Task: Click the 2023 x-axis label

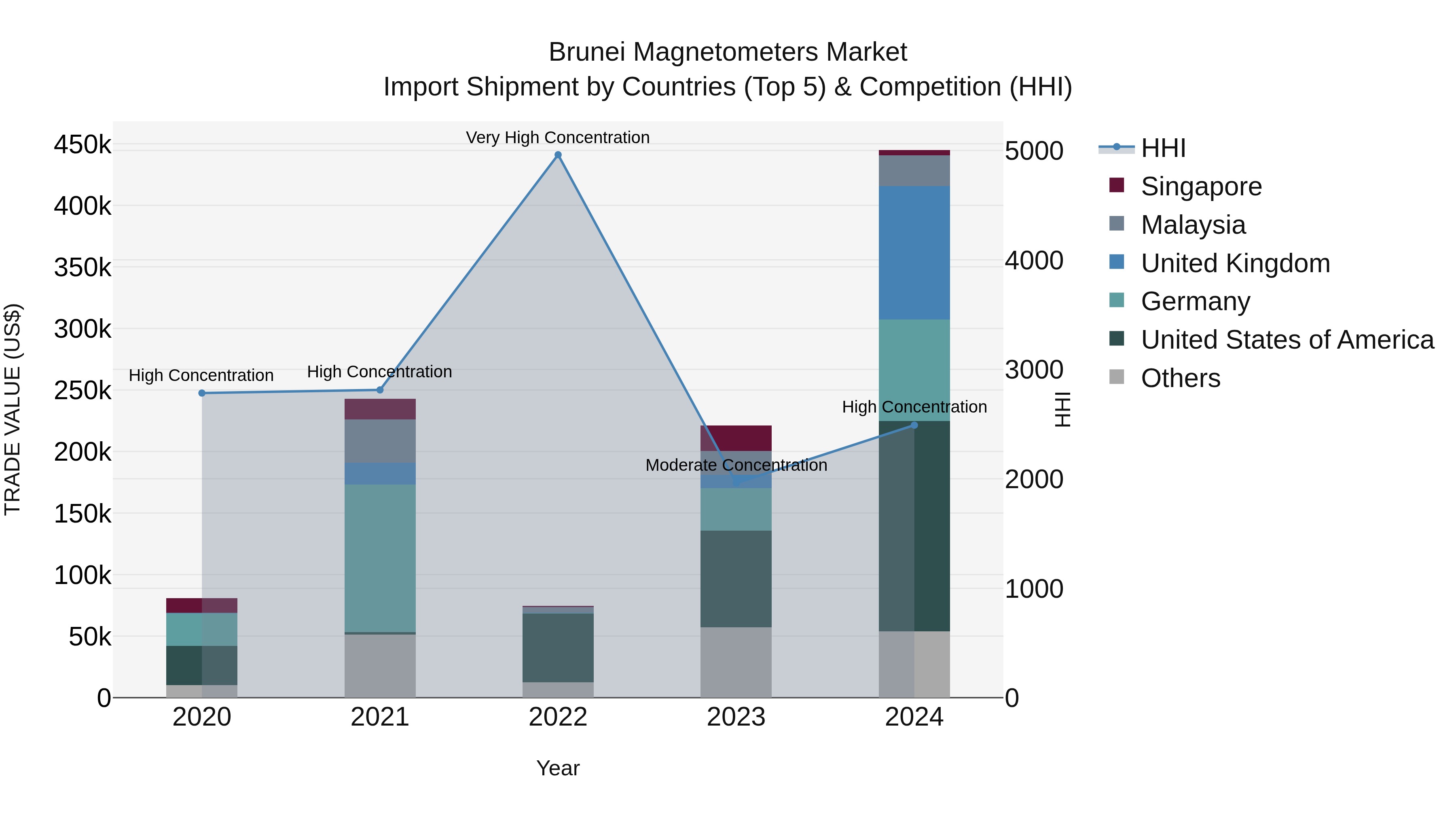Action: pos(736,717)
